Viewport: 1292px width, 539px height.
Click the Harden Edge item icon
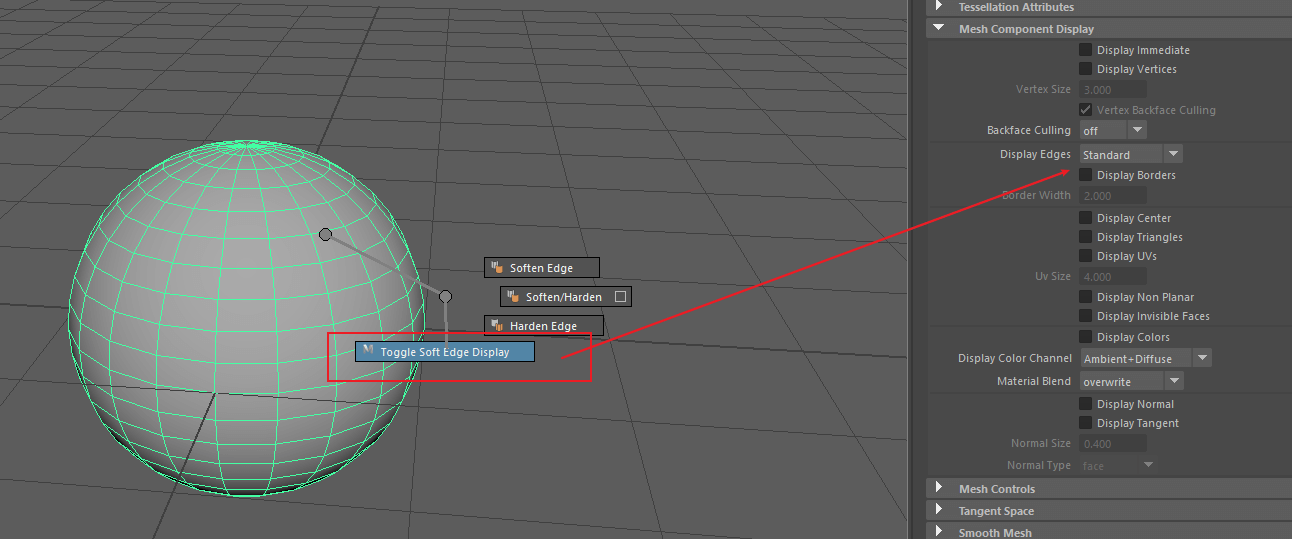click(497, 326)
